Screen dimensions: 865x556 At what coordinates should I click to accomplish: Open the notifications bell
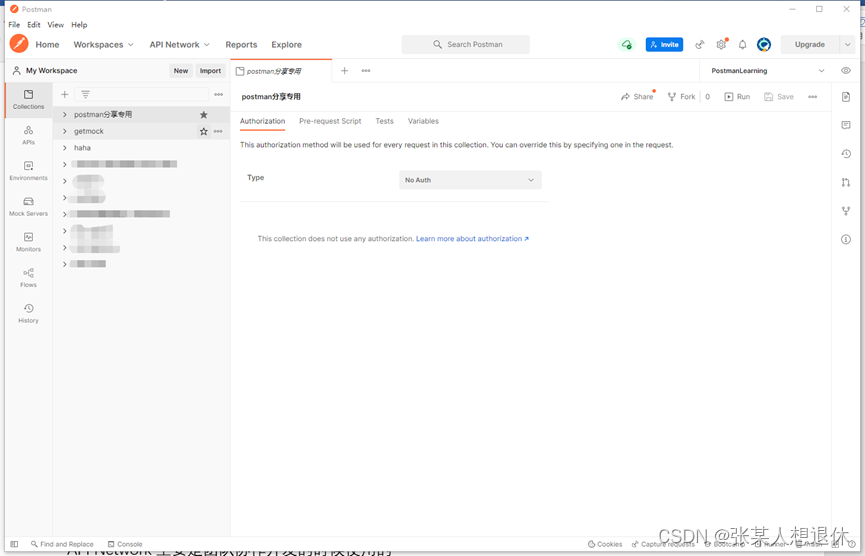click(743, 45)
